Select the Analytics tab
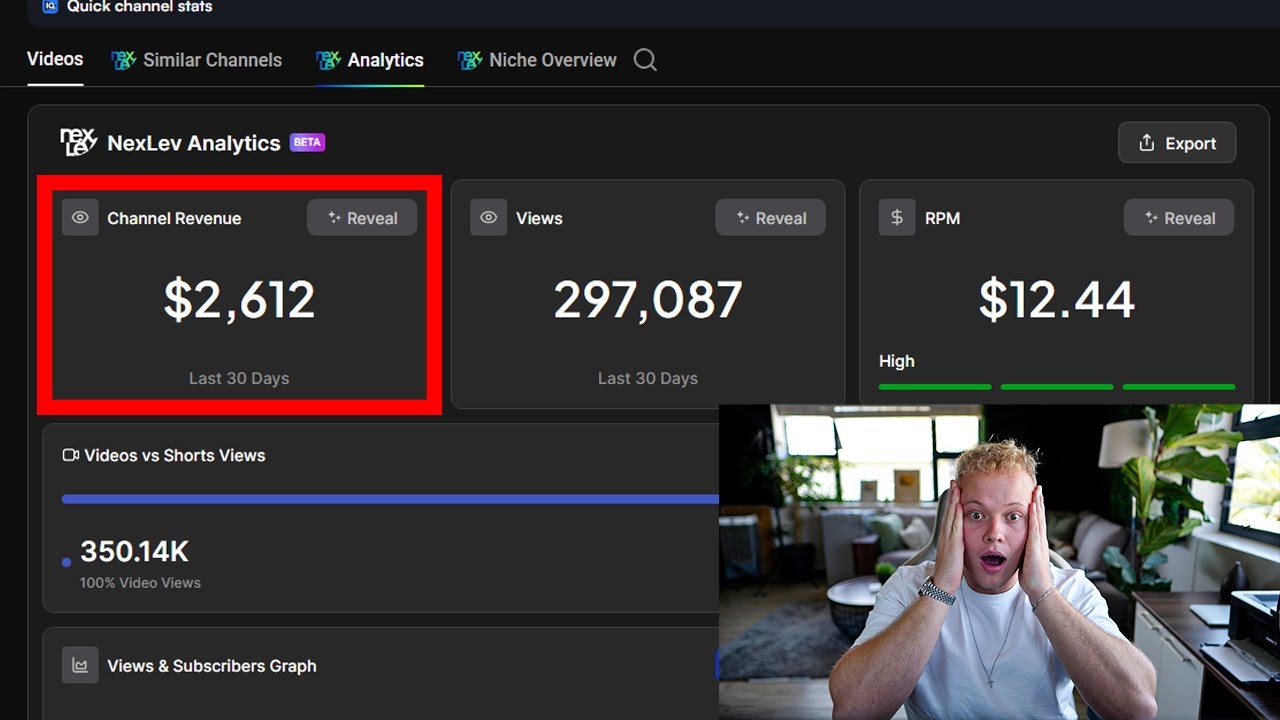 (x=370, y=60)
